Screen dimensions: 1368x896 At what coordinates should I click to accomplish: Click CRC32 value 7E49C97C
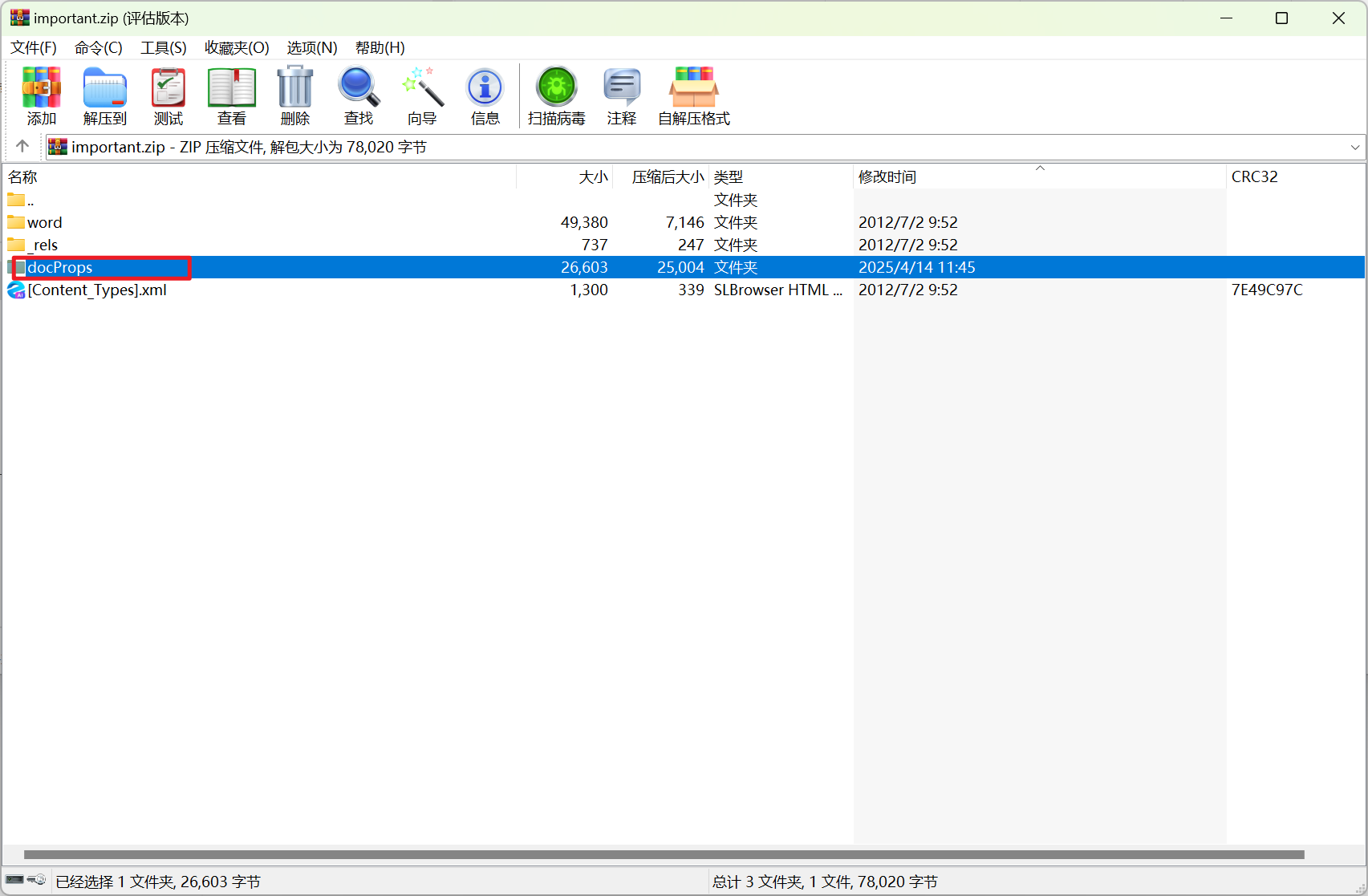[1267, 290]
